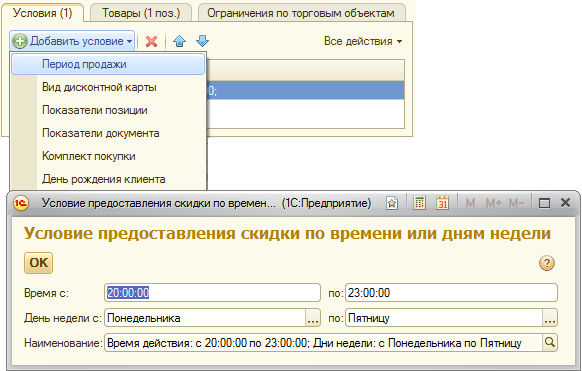This screenshot has height=371, width=582.
Task: Open the День недели с selection ellipsis
Action: click(x=313, y=318)
